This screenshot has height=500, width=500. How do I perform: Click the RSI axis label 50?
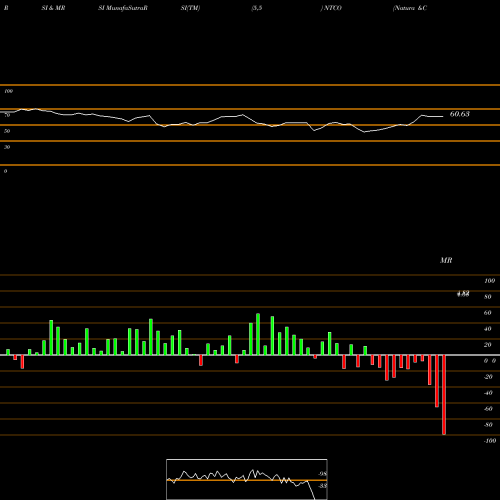click(7, 131)
